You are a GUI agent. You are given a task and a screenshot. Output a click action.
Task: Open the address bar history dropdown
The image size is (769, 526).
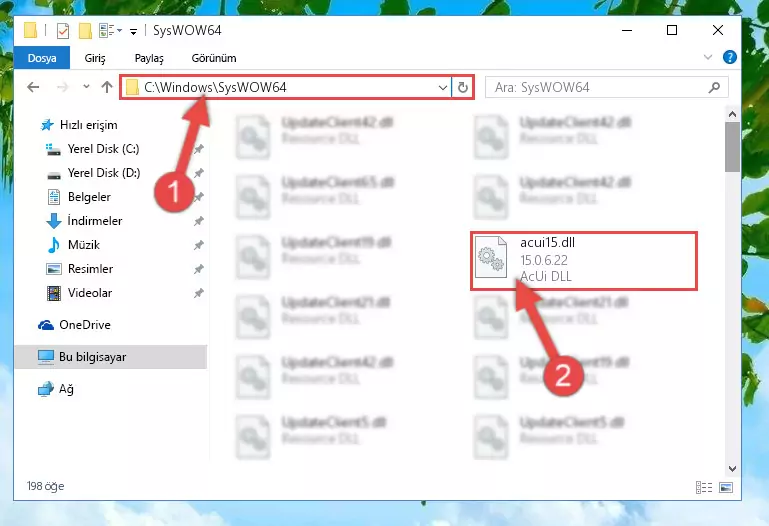point(443,88)
